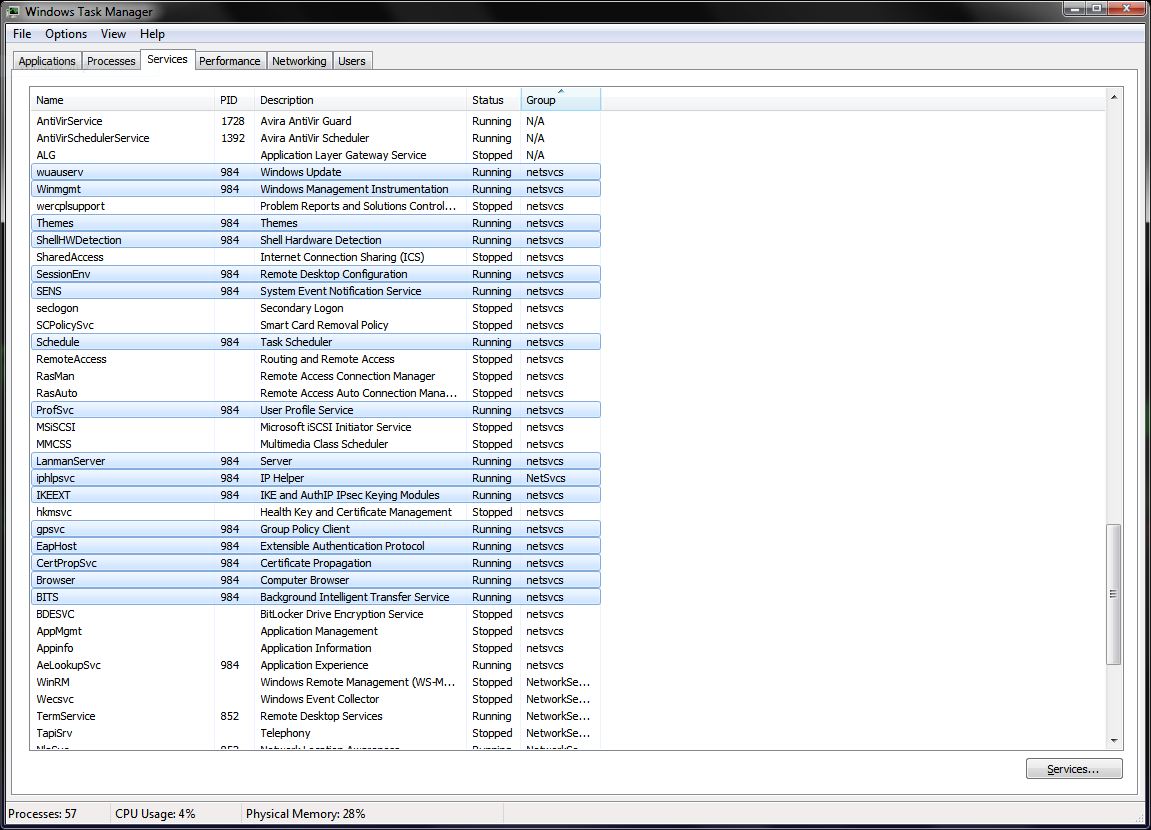Sort by the Description column header

[360, 100]
